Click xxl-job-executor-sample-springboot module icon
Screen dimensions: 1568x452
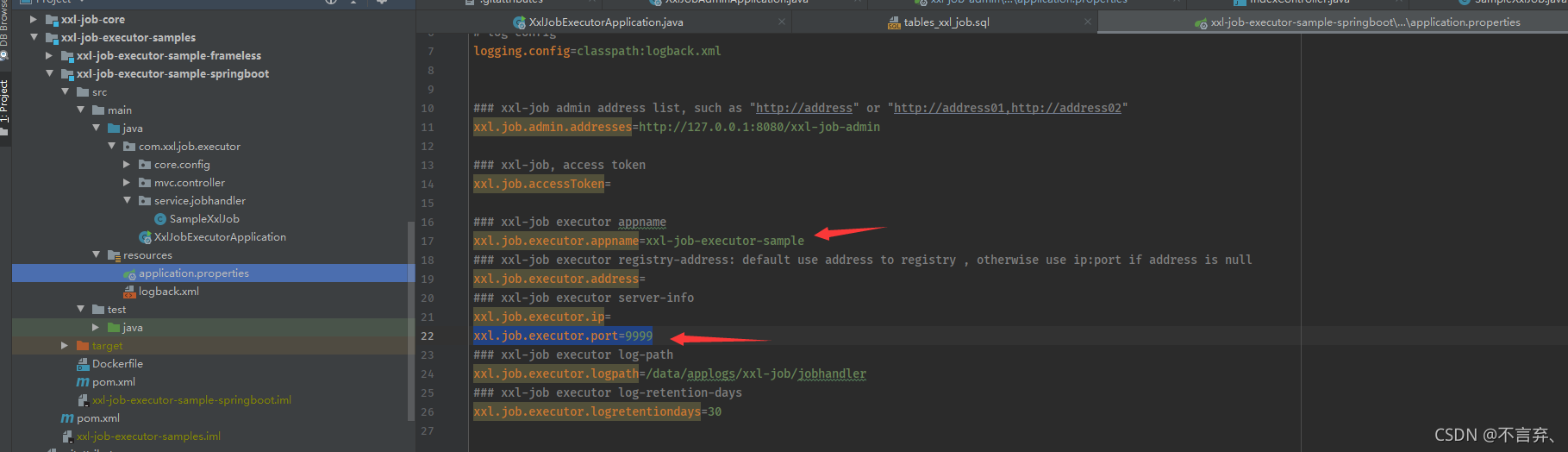click(67, 73)
